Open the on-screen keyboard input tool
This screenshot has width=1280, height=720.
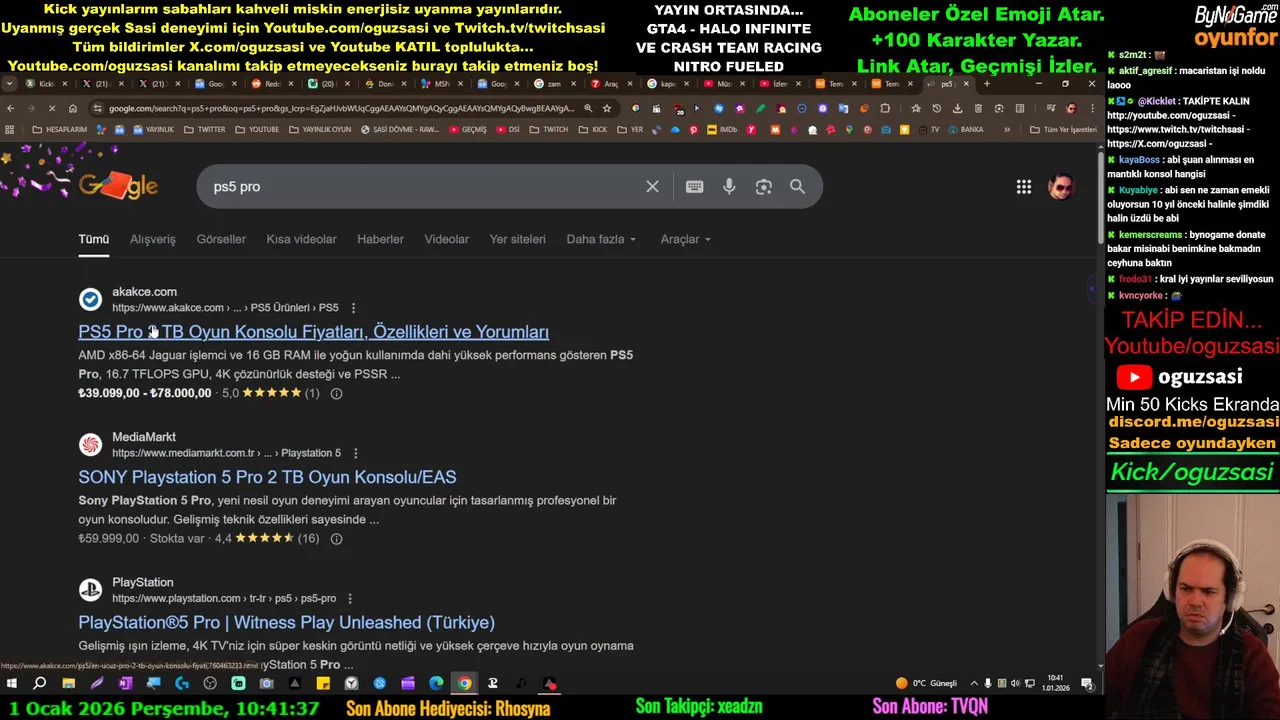[x=694, y=187]
